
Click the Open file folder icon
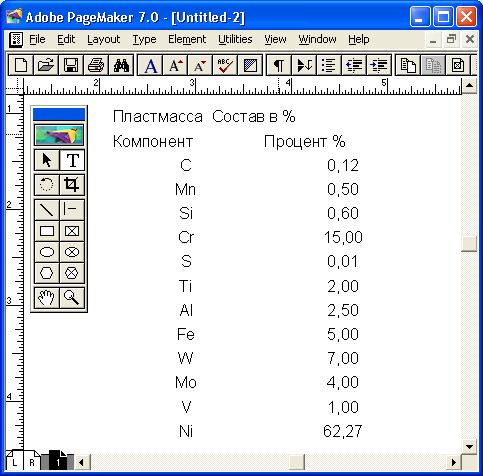pyautogui.click(x=46, y=65)
